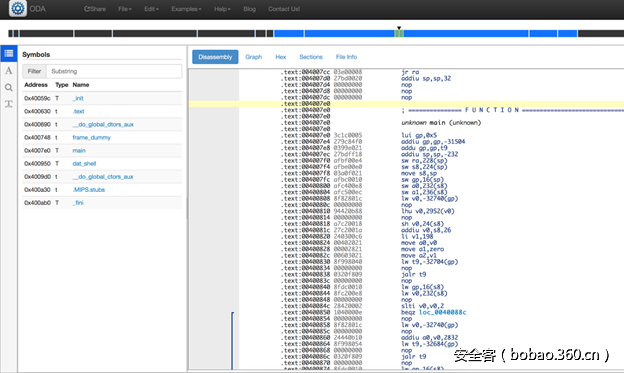Select the frame_dummy symbol
The width and height of the screenshot is (624, 373).
[92, 138]
